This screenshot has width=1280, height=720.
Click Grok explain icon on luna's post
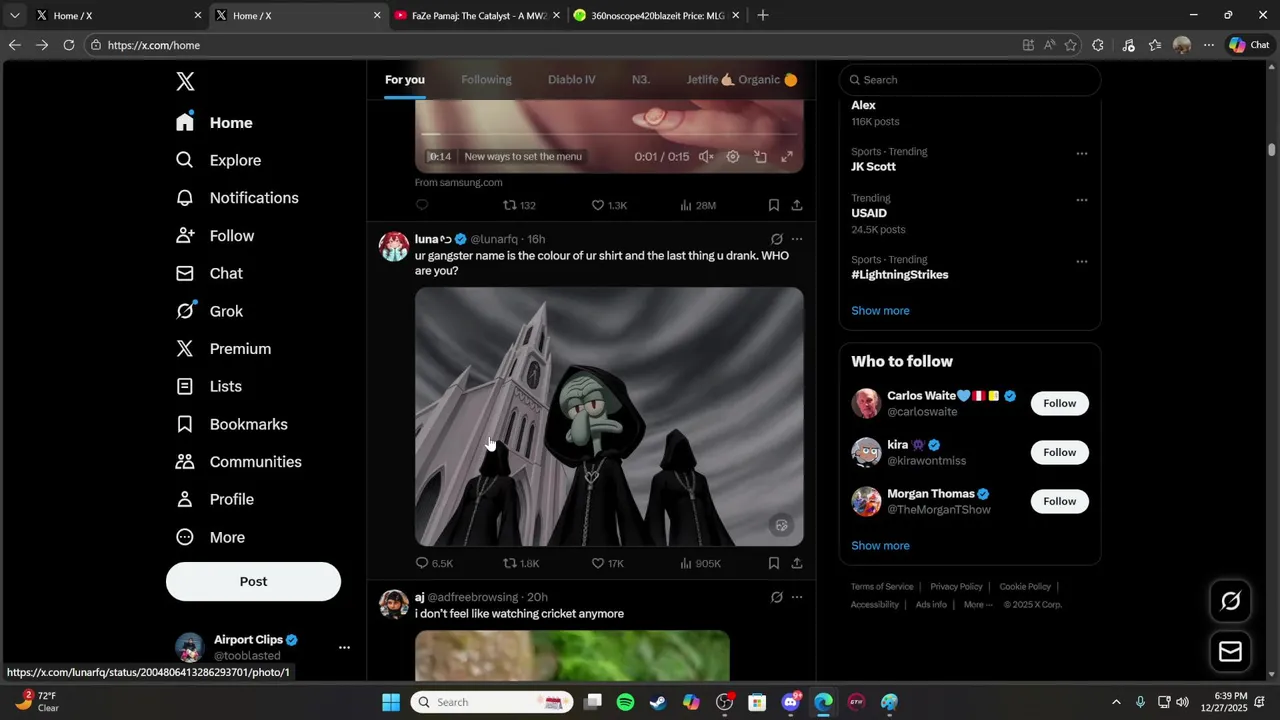pyautogui.click(x=777, y=239)
